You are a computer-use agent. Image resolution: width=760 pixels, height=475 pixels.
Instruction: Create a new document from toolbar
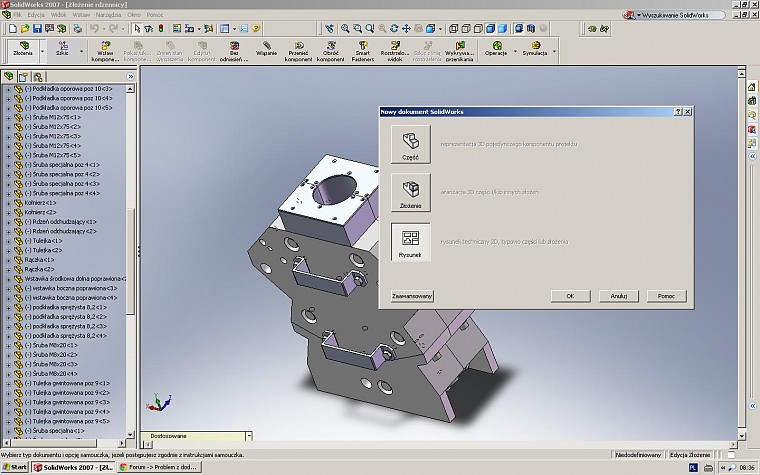click(13, 29)
